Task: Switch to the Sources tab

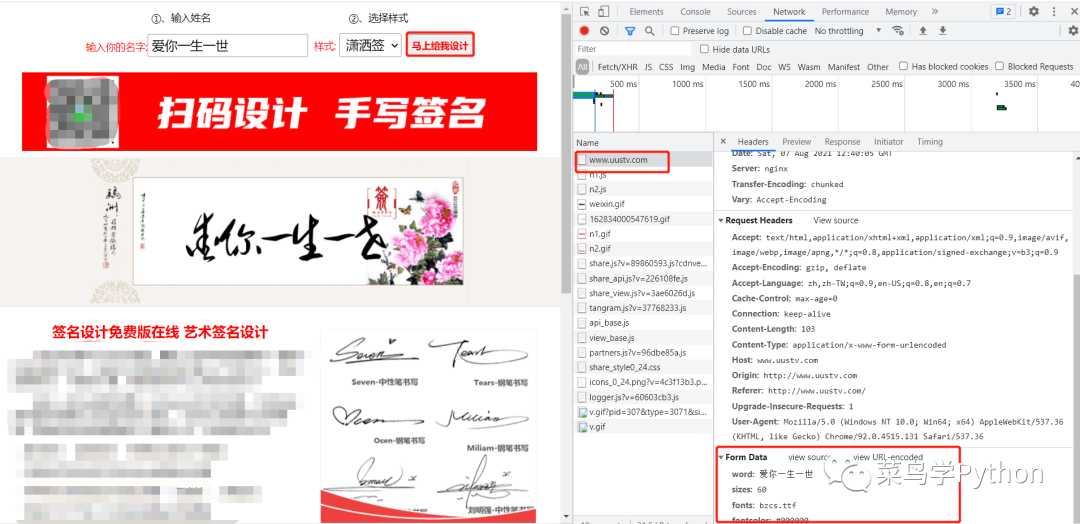Action: (742, 12)
